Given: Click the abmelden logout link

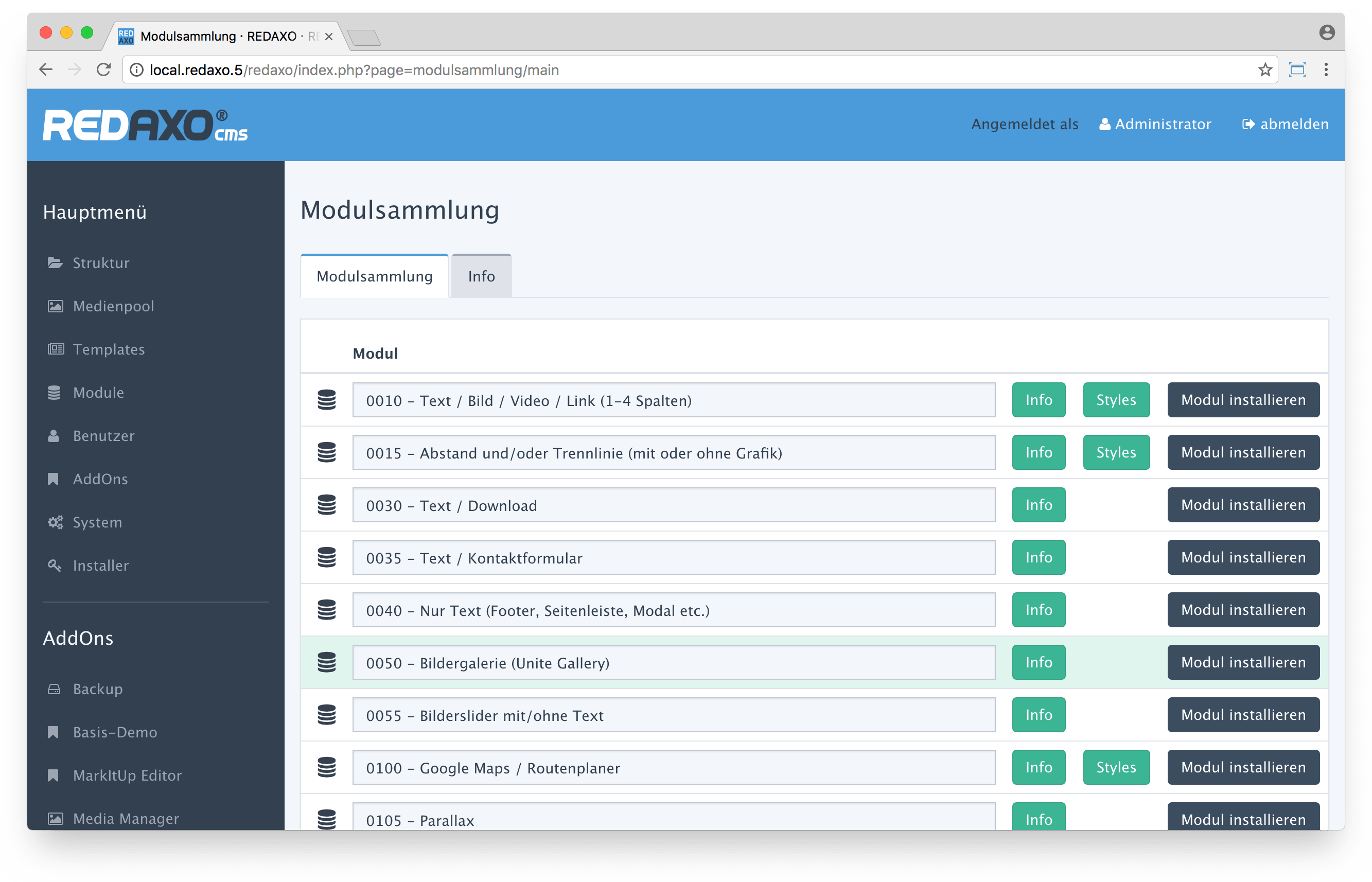Looking at the screenshot, I should click(1286, 125).
